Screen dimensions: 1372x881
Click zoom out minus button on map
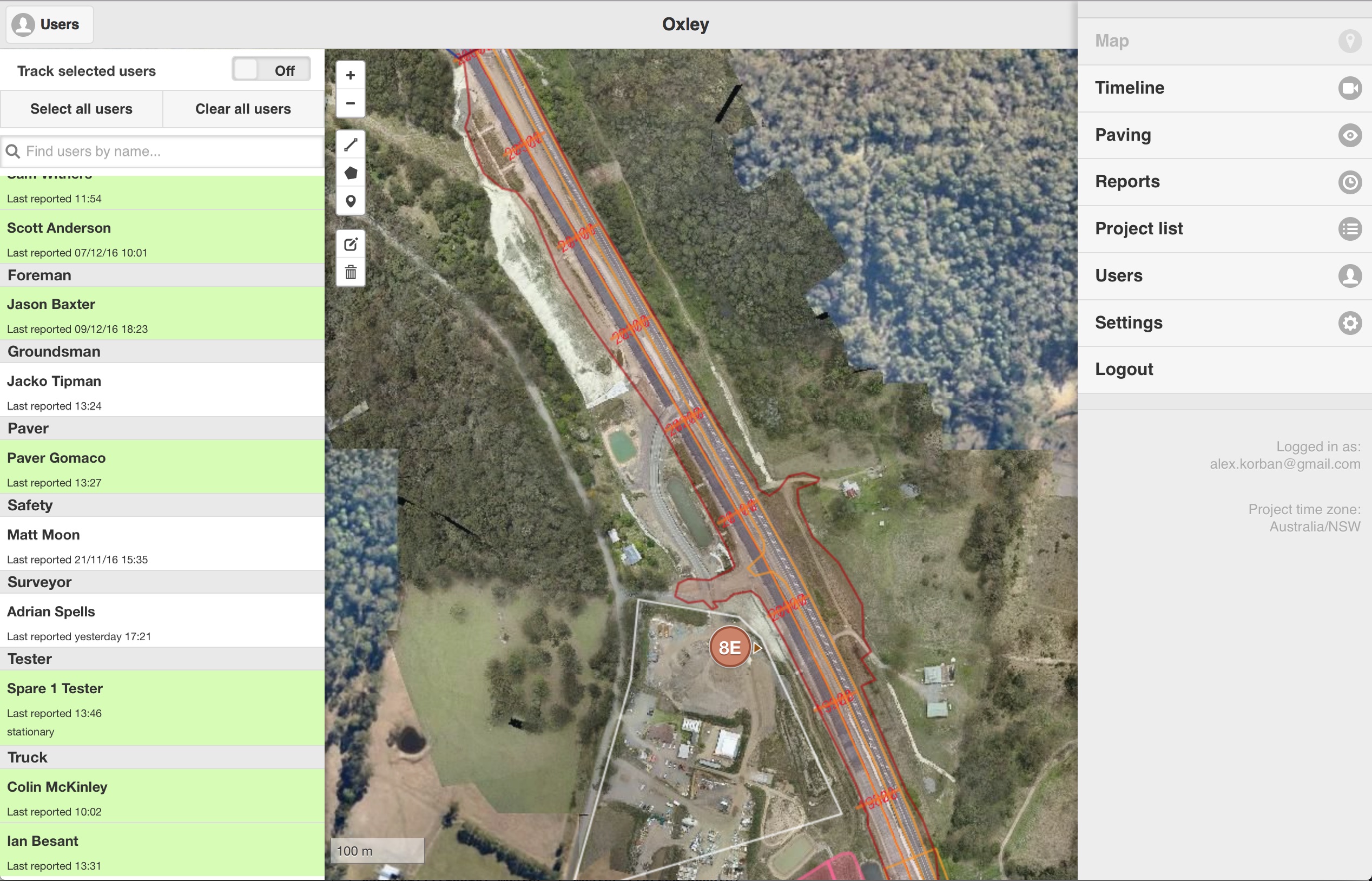[351, 103]
